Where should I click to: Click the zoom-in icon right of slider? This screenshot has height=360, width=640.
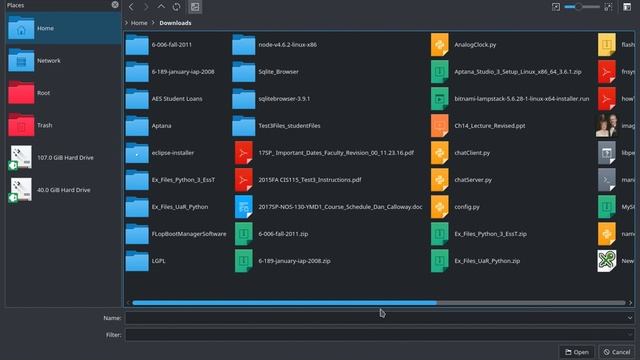608,7
